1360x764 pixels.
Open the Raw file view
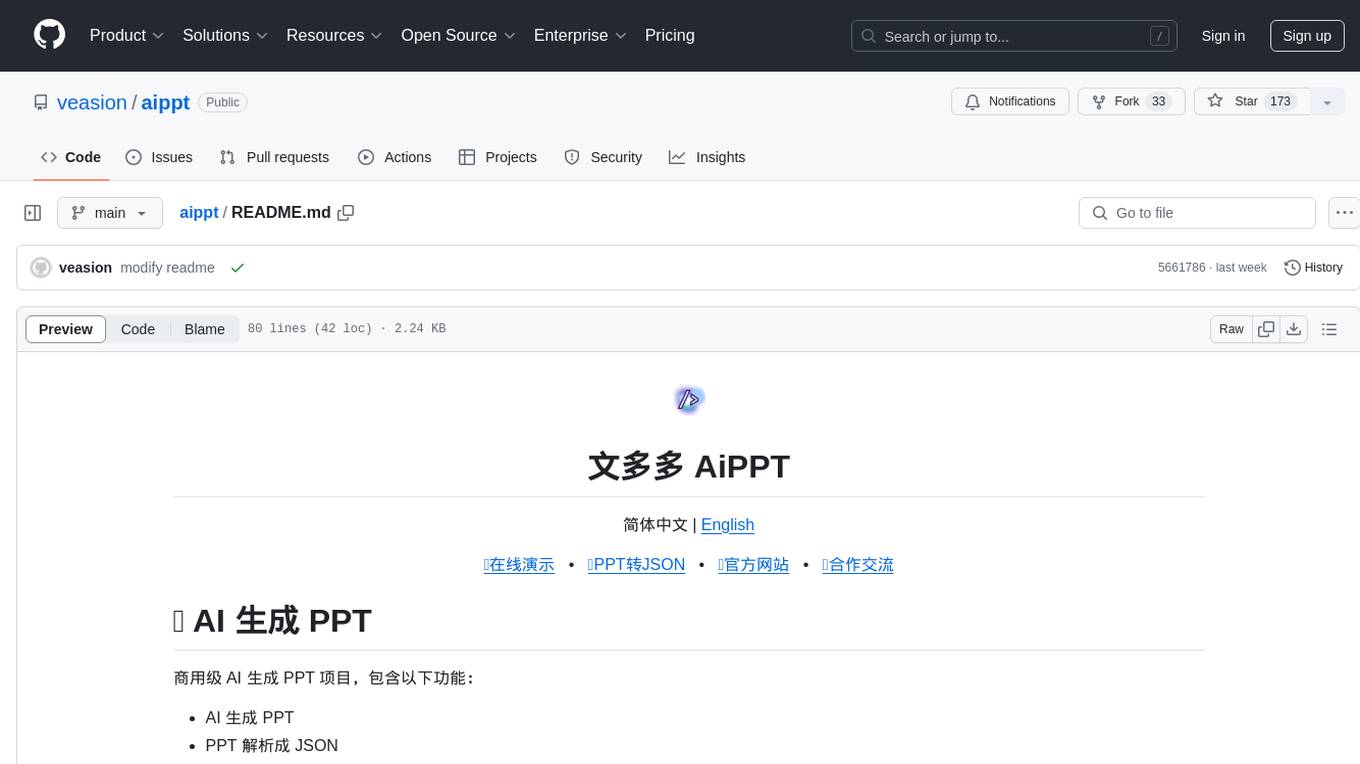pyautogui.click(x=1231, y=329)
